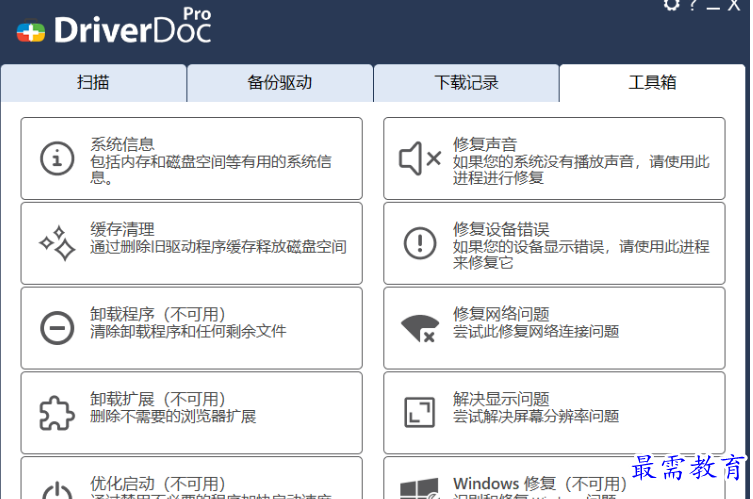The width and height of the screenshot is (753, 499).
Task: Select the 工具箱 tab
Action: pos(652,83)
